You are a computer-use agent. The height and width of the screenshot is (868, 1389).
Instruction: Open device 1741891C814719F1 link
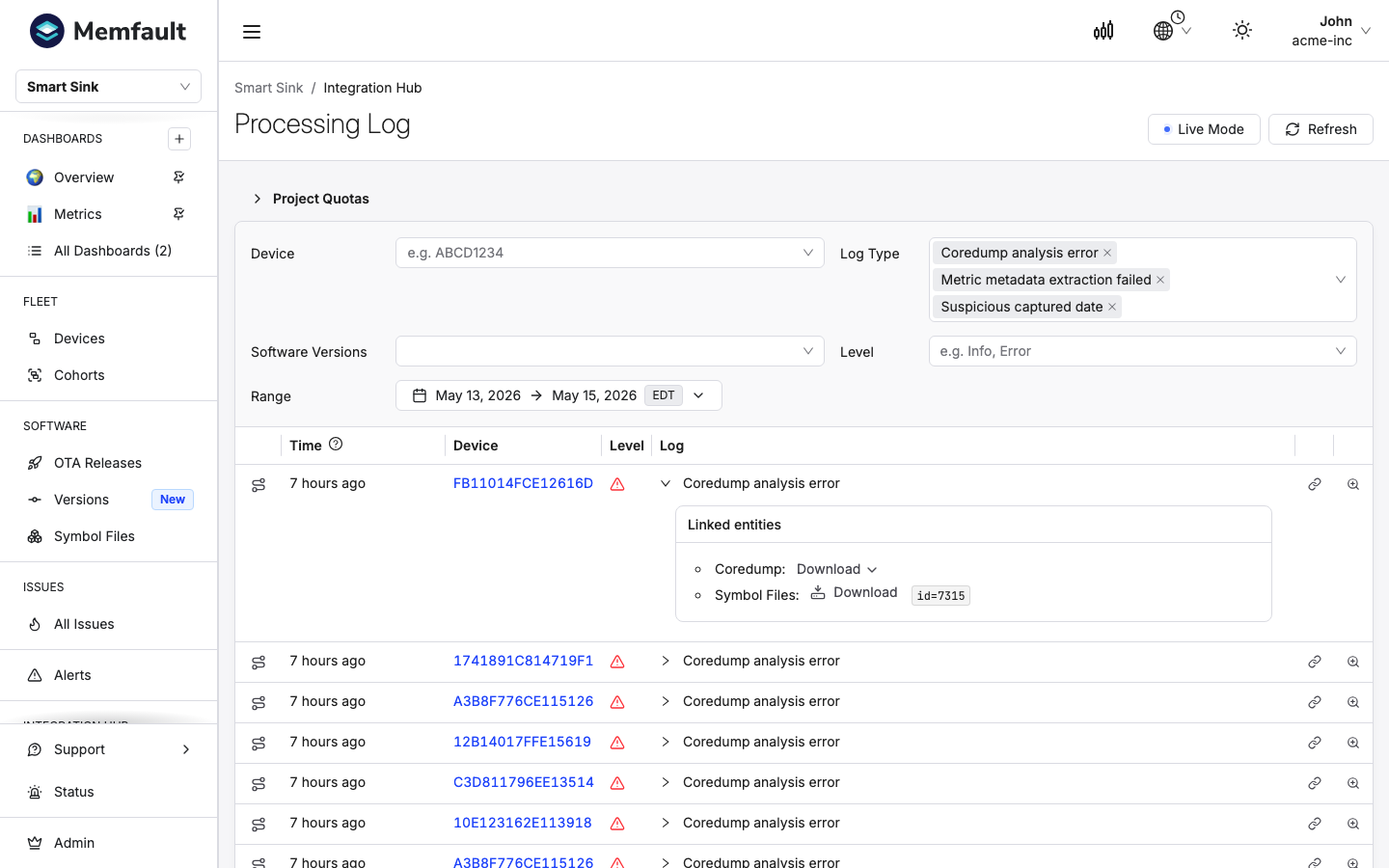click(x=523, y=661)
